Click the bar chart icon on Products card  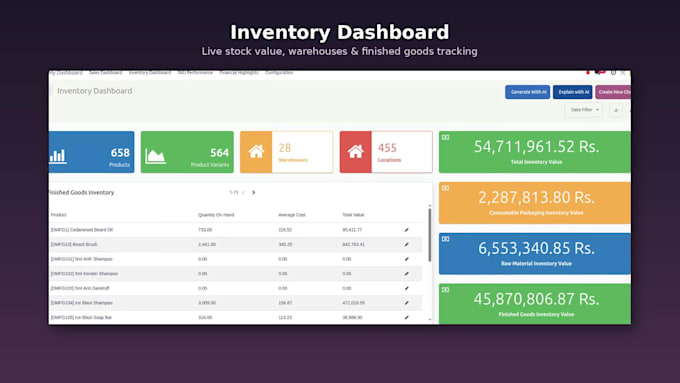coord(58,156)
